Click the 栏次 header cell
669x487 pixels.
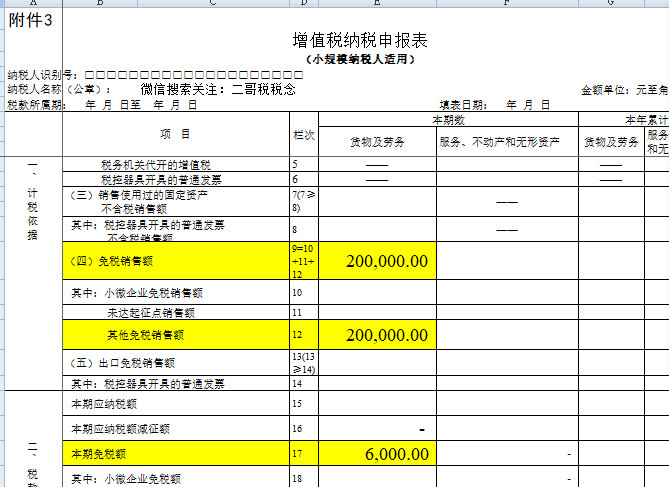pyautogui.click(x=304, y=135)
